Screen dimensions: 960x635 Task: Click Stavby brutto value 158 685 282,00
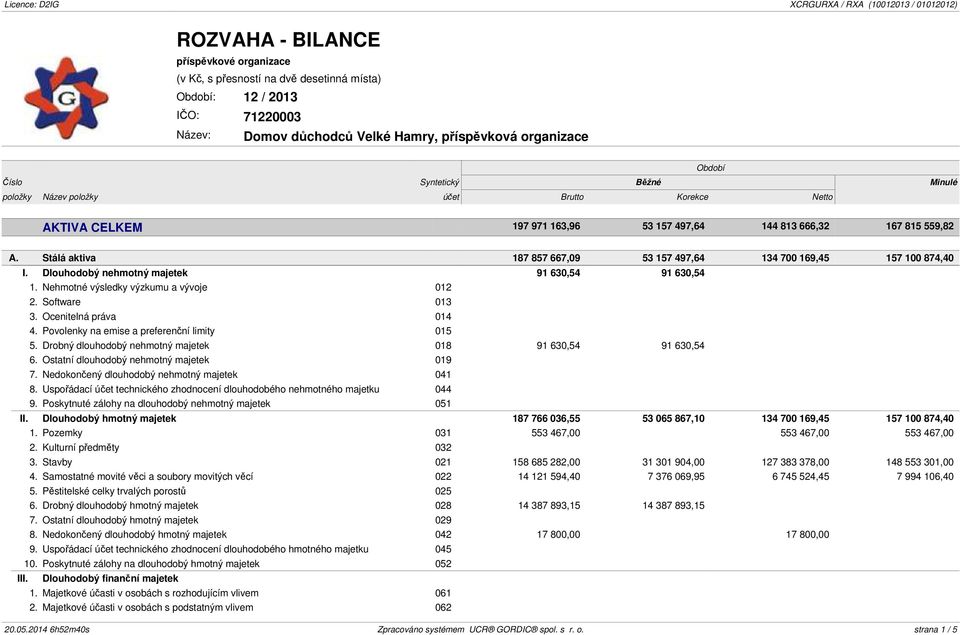coord(546,462)
